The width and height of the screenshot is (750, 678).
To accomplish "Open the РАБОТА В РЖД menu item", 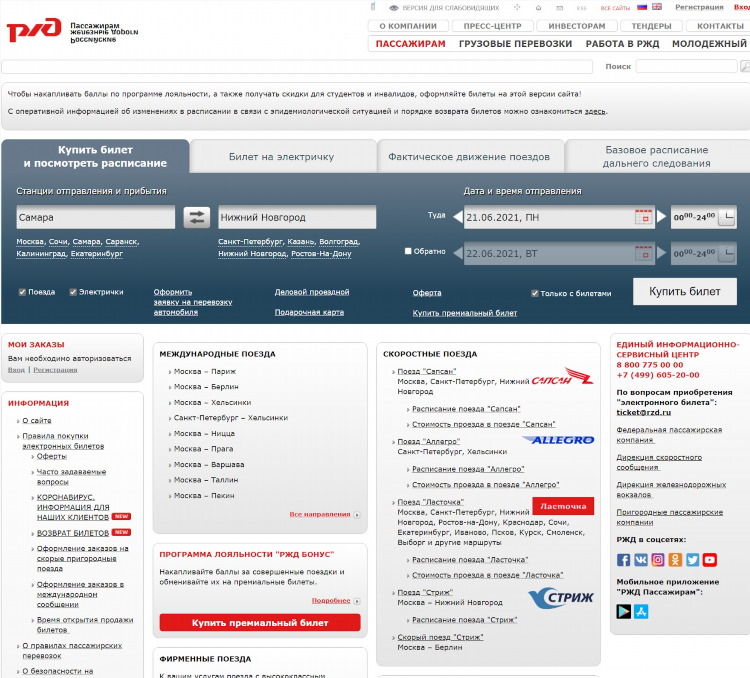I will [x=622, y=44].
